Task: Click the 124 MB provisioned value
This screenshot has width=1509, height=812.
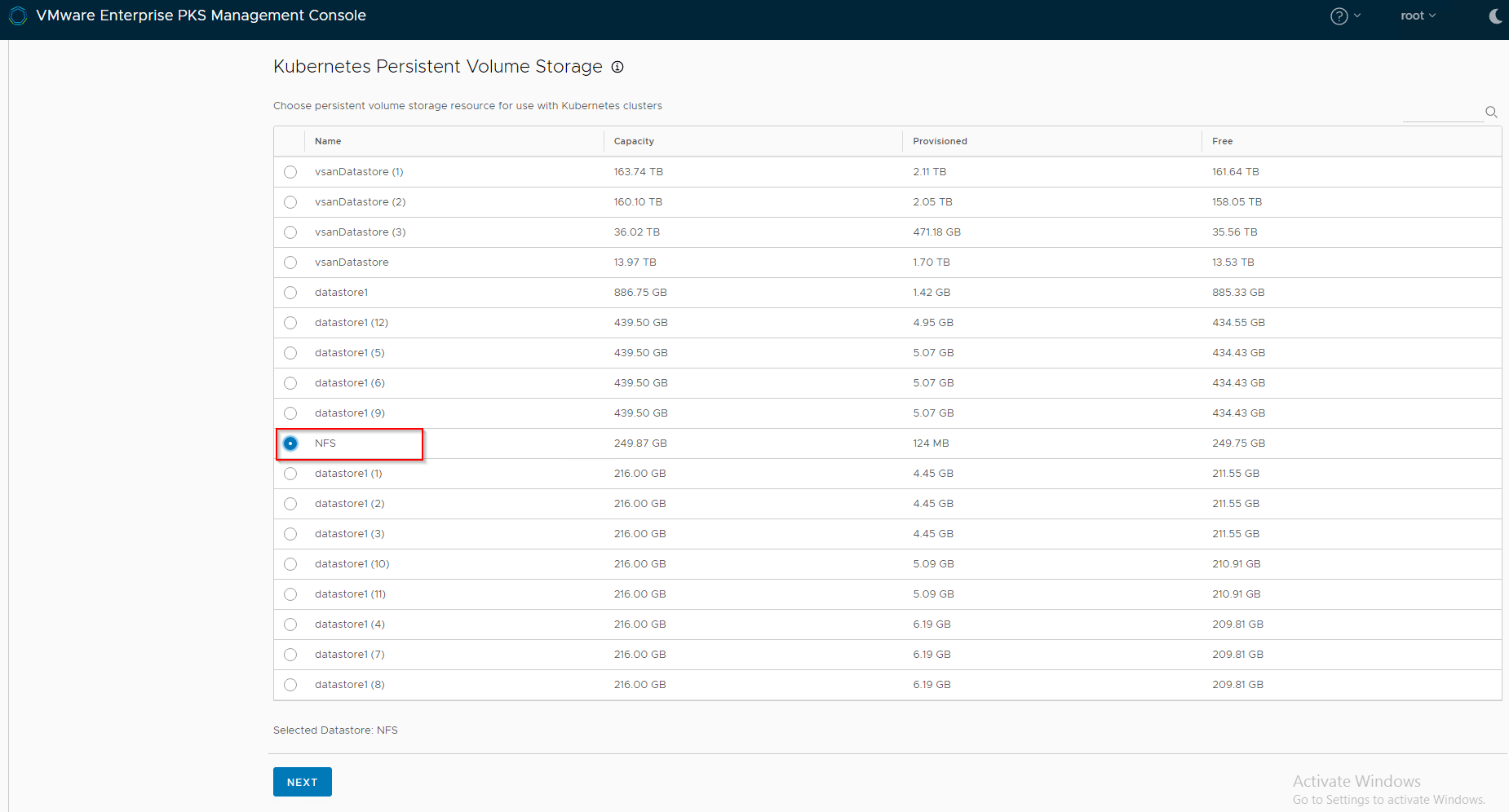Action: (x=931, y=444)
